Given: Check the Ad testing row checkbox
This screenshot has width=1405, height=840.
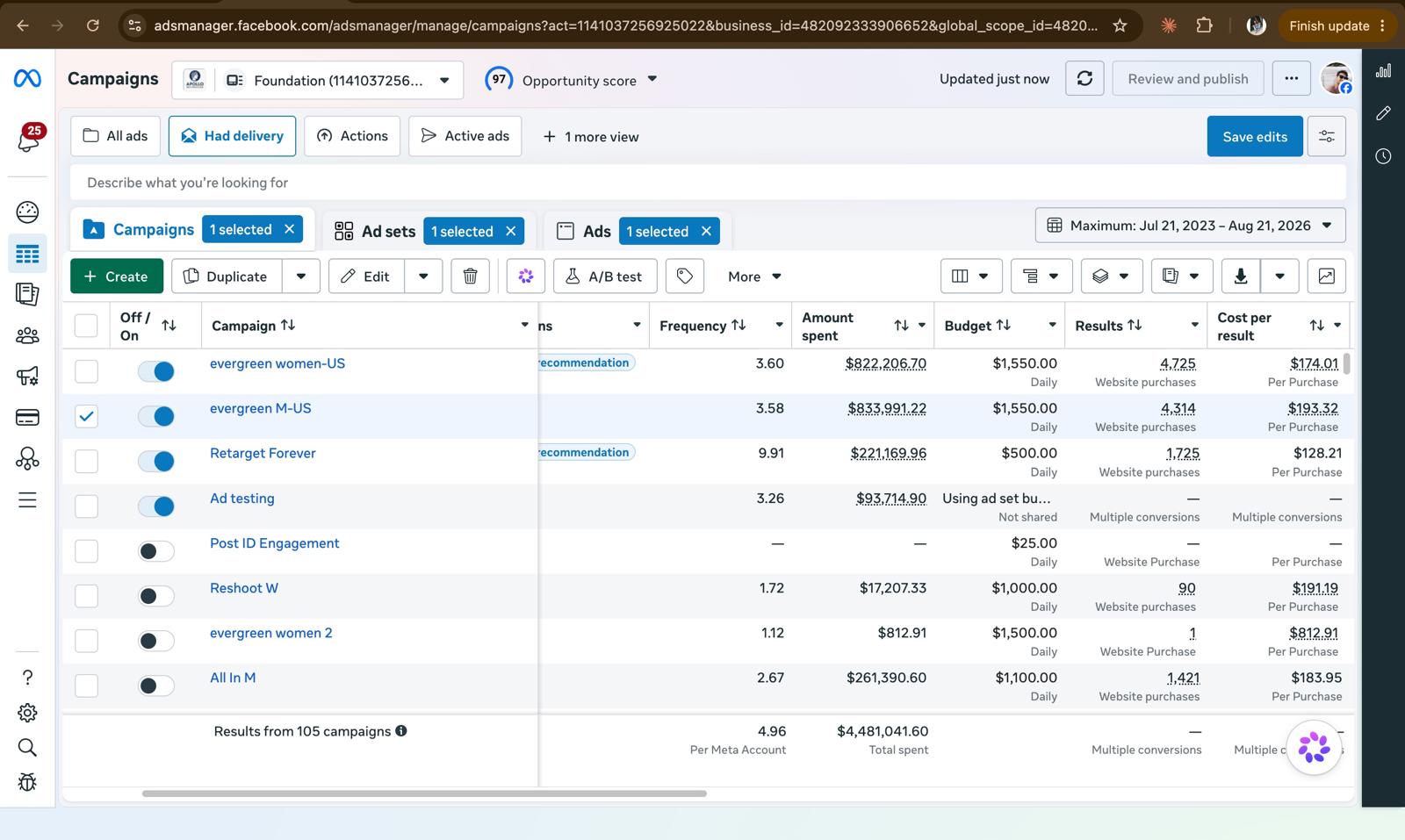Looking at the screenshot, I should [86, 506].
